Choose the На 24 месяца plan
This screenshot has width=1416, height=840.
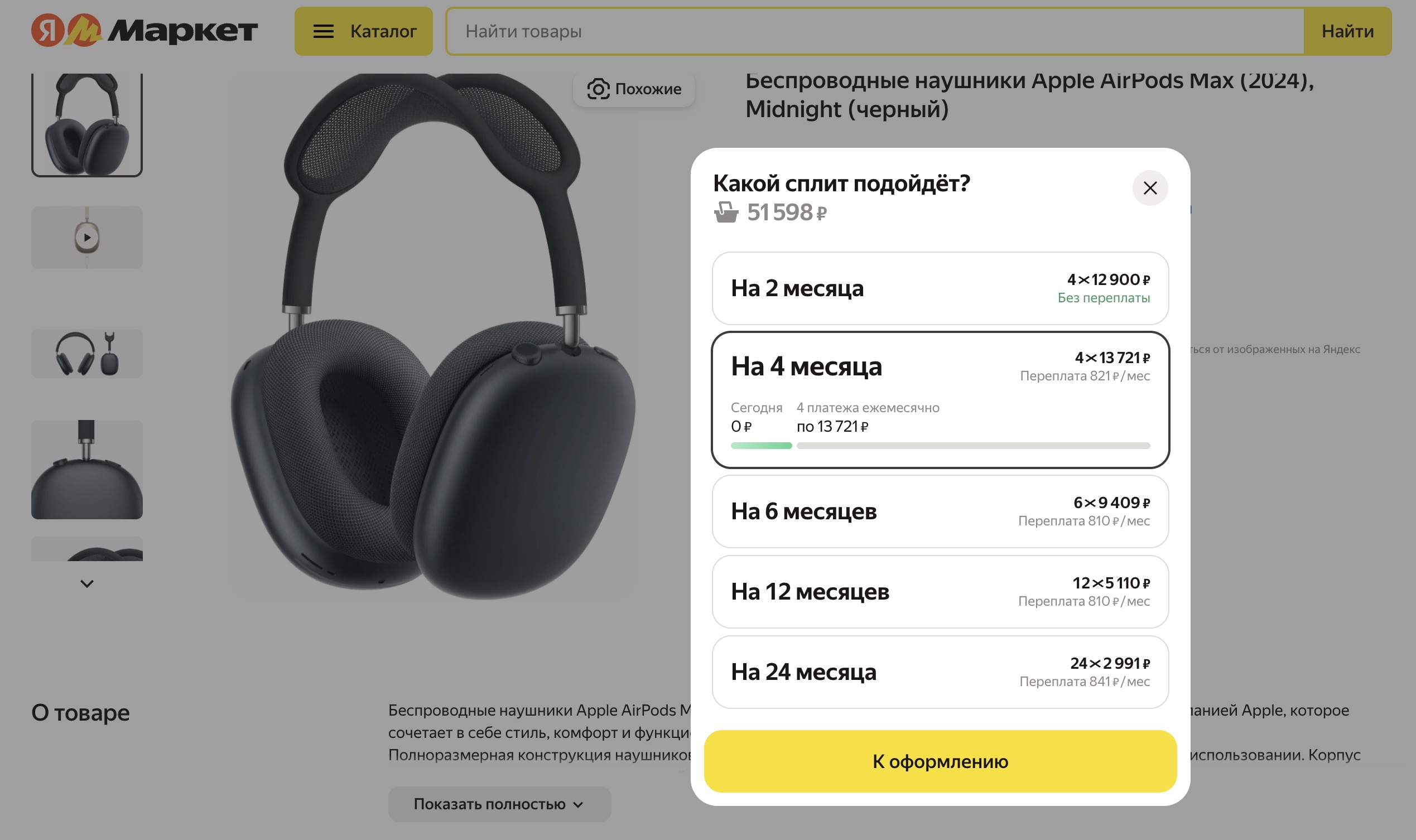(940, 672)
